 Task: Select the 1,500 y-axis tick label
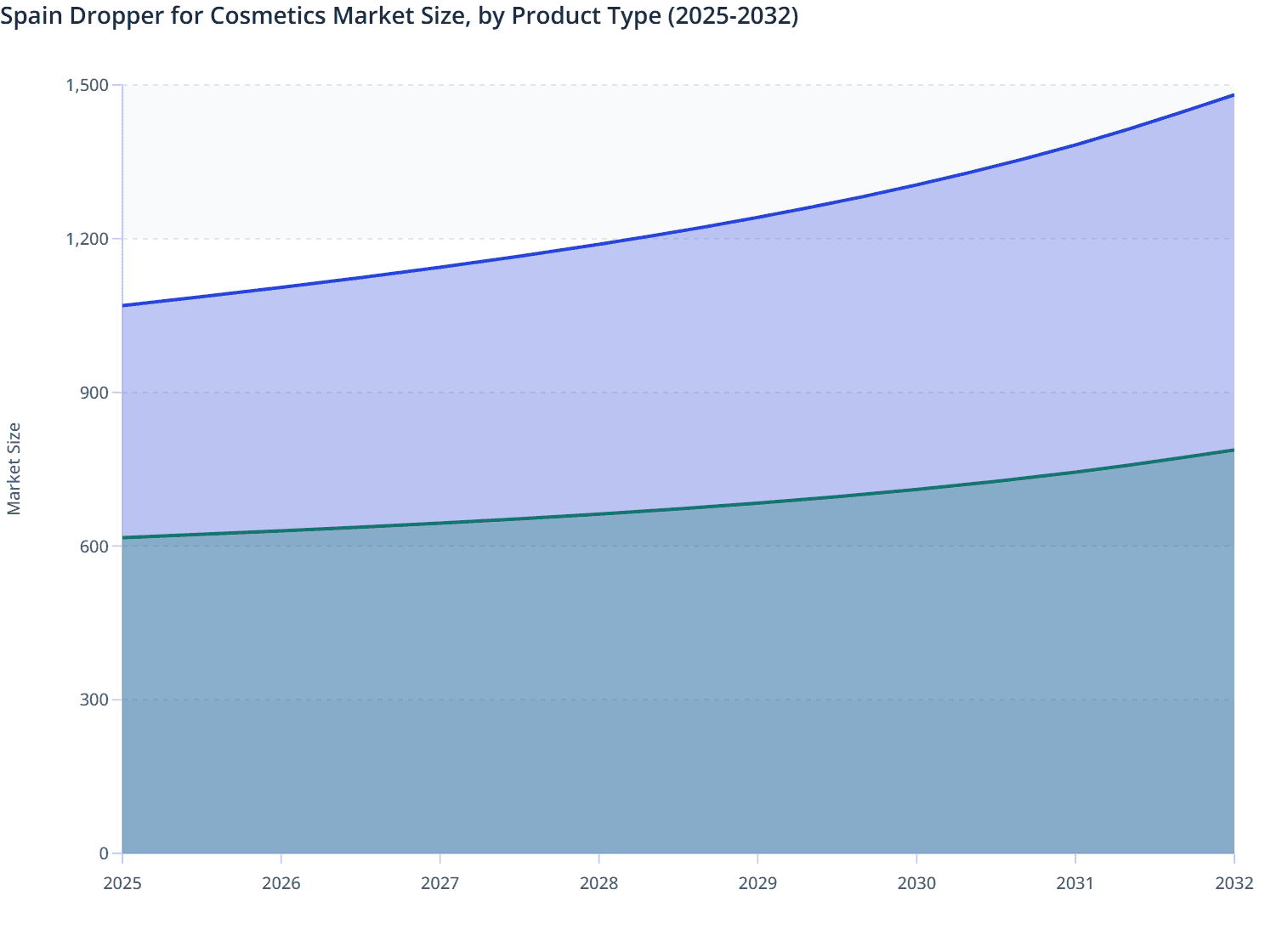88,85
